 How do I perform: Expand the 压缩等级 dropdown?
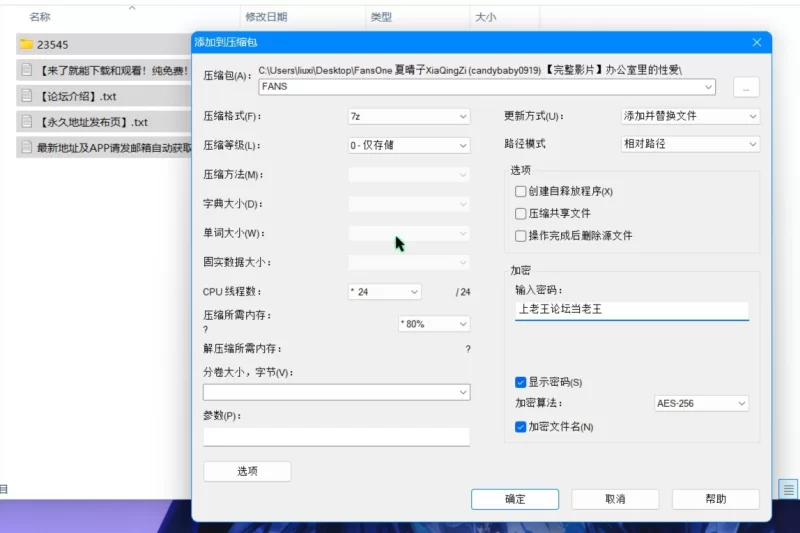408,145
